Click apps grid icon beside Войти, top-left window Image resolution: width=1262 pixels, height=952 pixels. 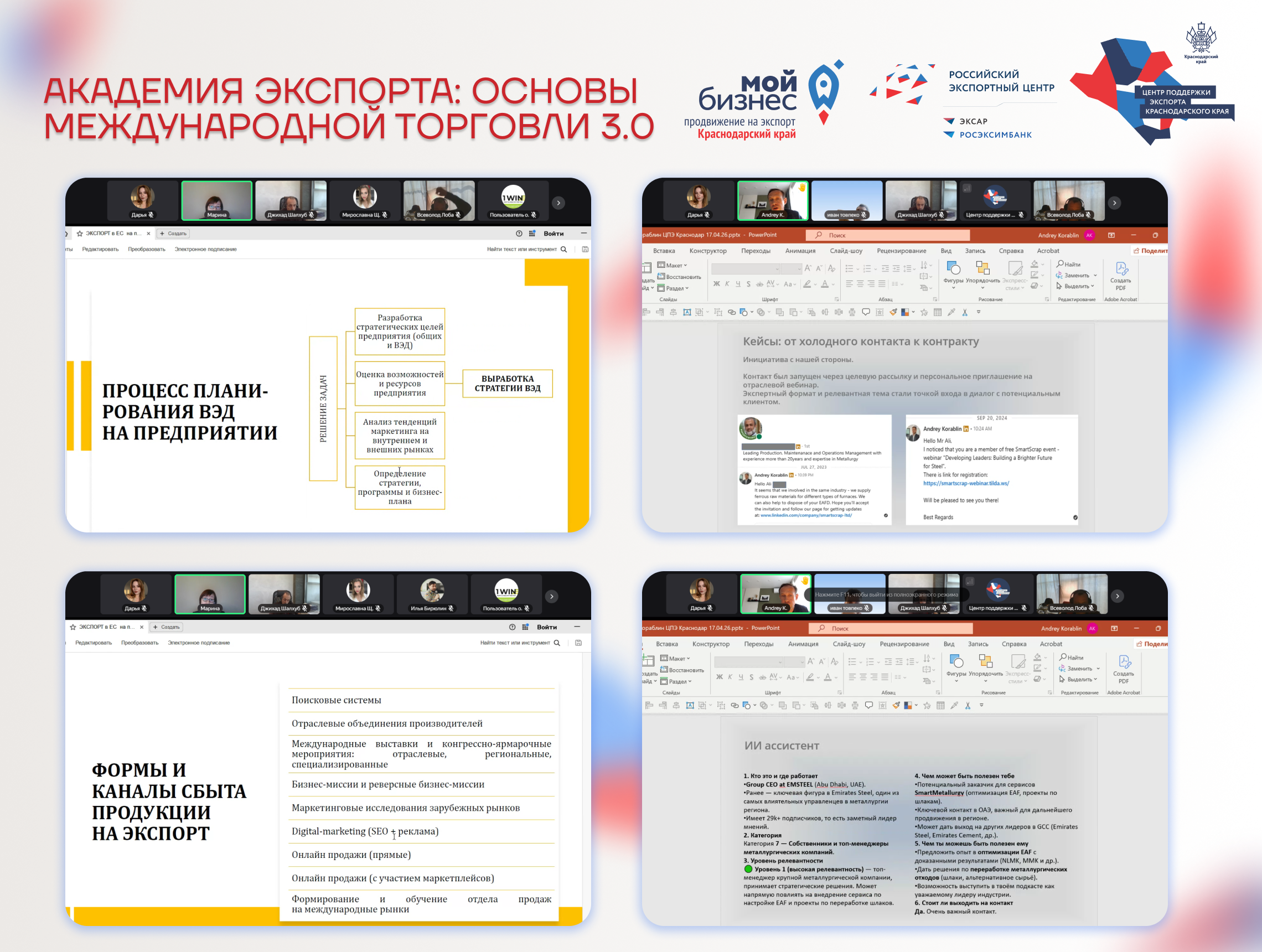pos(532,233)
